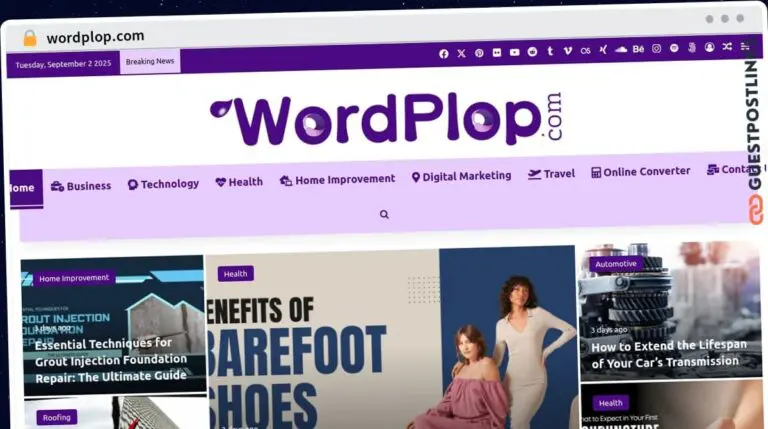The height and width of the screenshot is (429, 768).
Task: Open the Roofing category tag
Action: point(56,418)
